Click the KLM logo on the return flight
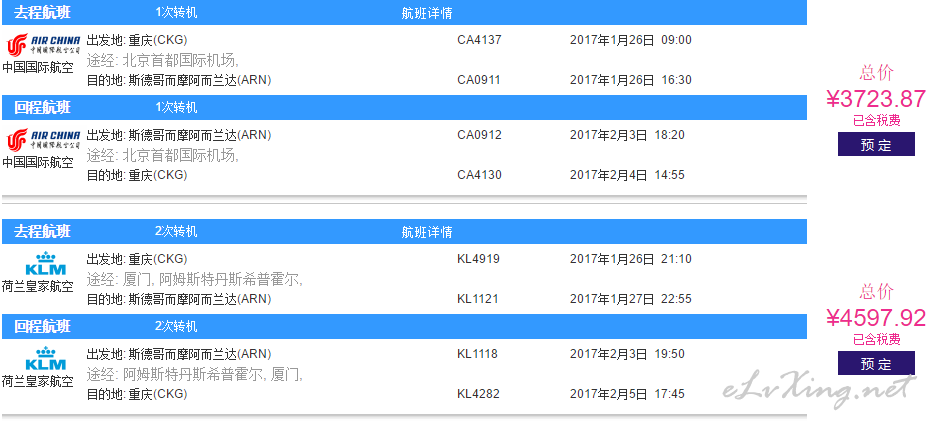927x422 pixels. [x=46, y=358]
